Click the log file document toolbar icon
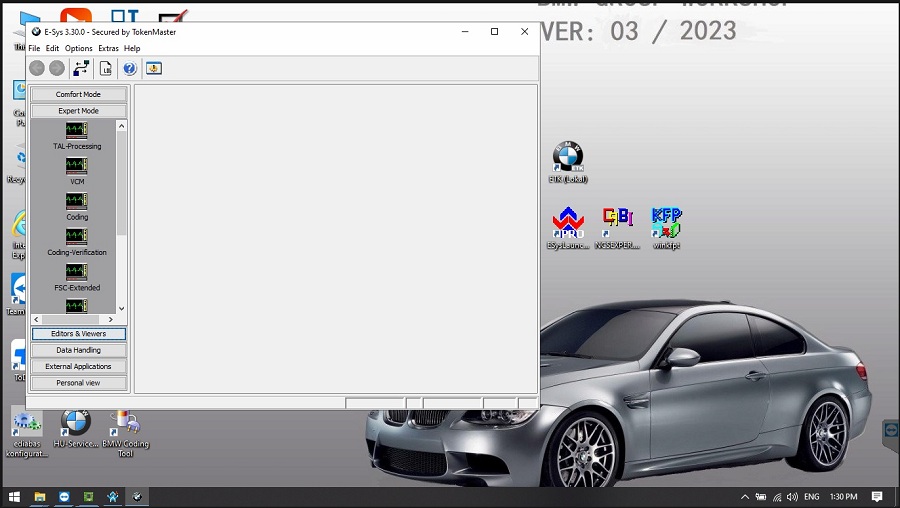This screenshot has width=900, height=508. coord(106,68)
